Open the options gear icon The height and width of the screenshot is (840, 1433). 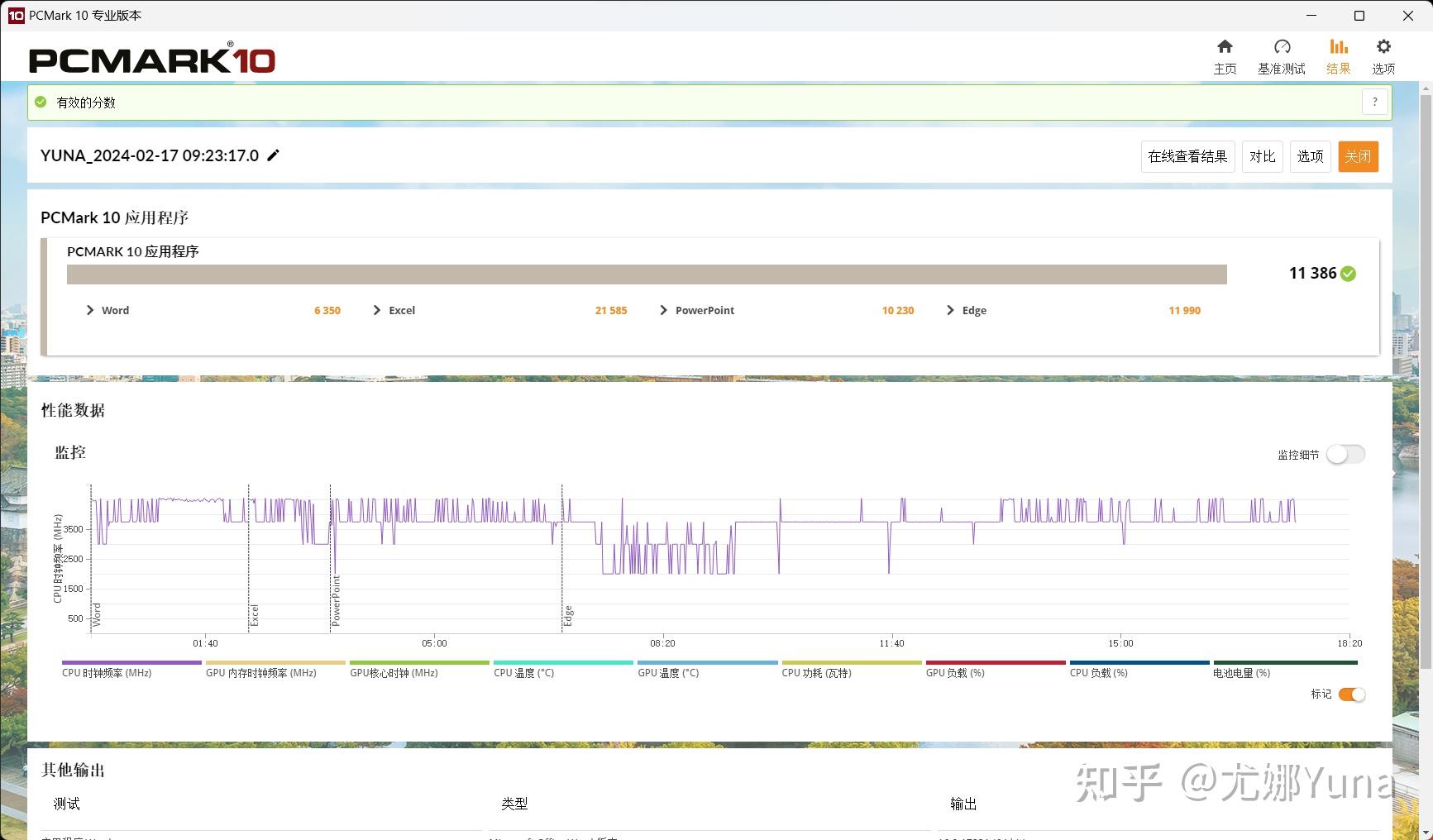coord(1383,47)
